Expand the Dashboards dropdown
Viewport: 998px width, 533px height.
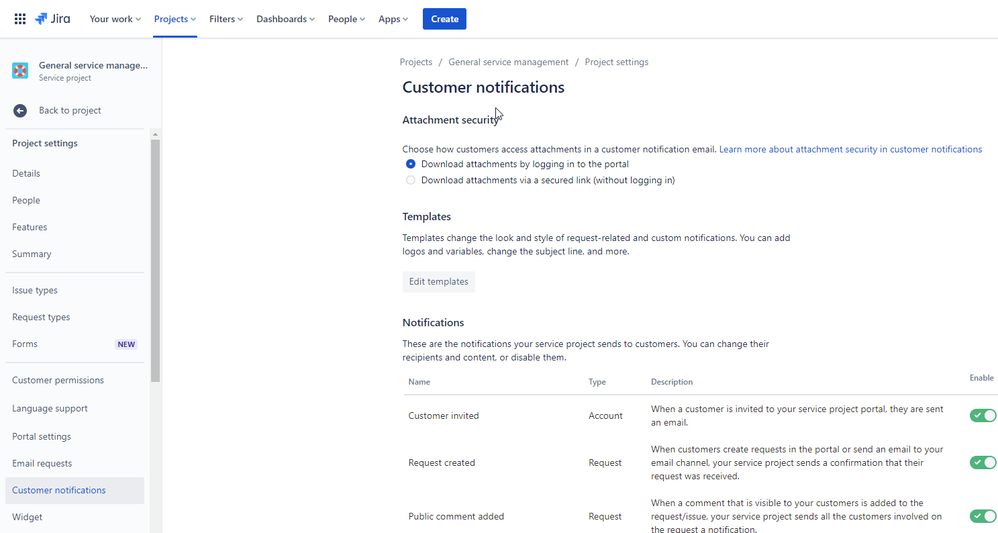(x=285, y=19)
